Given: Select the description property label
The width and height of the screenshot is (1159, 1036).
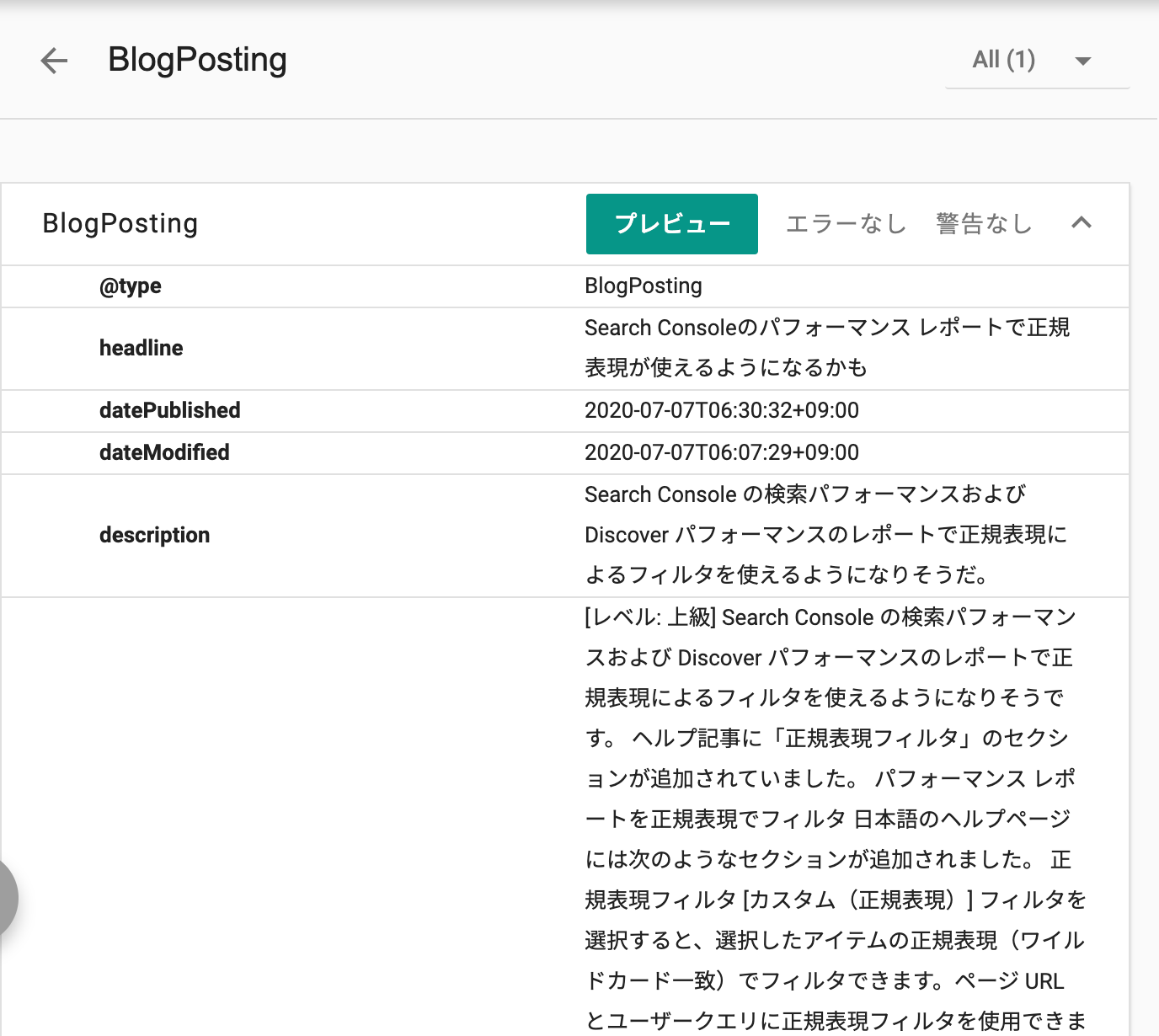Looking at the screenshot, I should pyautogui.click(x=154, y=536).
